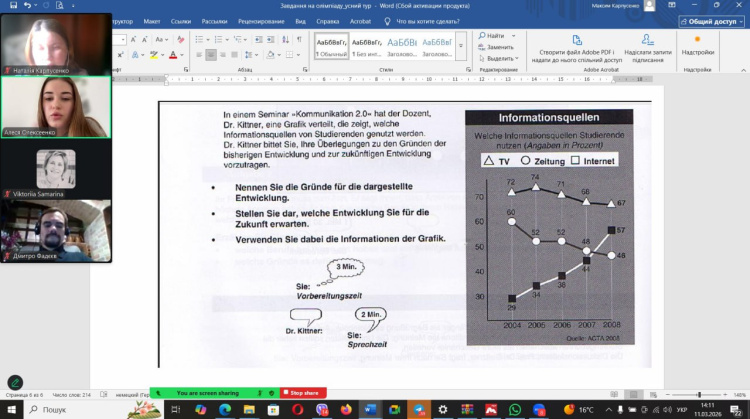
Task: Click the Найти search button
Action: click(x=491, y=36)
